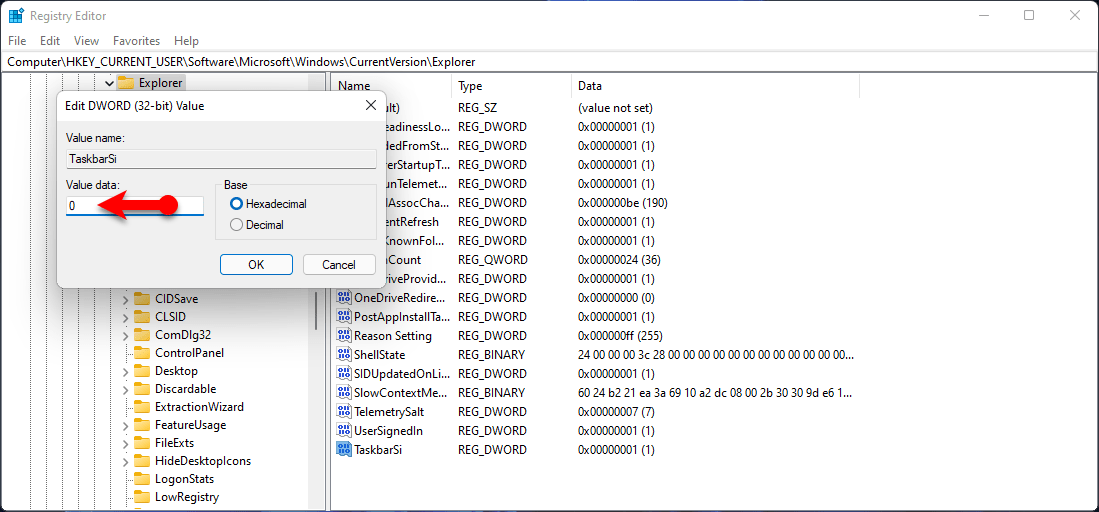Viewport: 1099px width, 512px height.
Task: Select the LowRegistry folder icon
Action: pyautogui.click(x=142, y=497)
